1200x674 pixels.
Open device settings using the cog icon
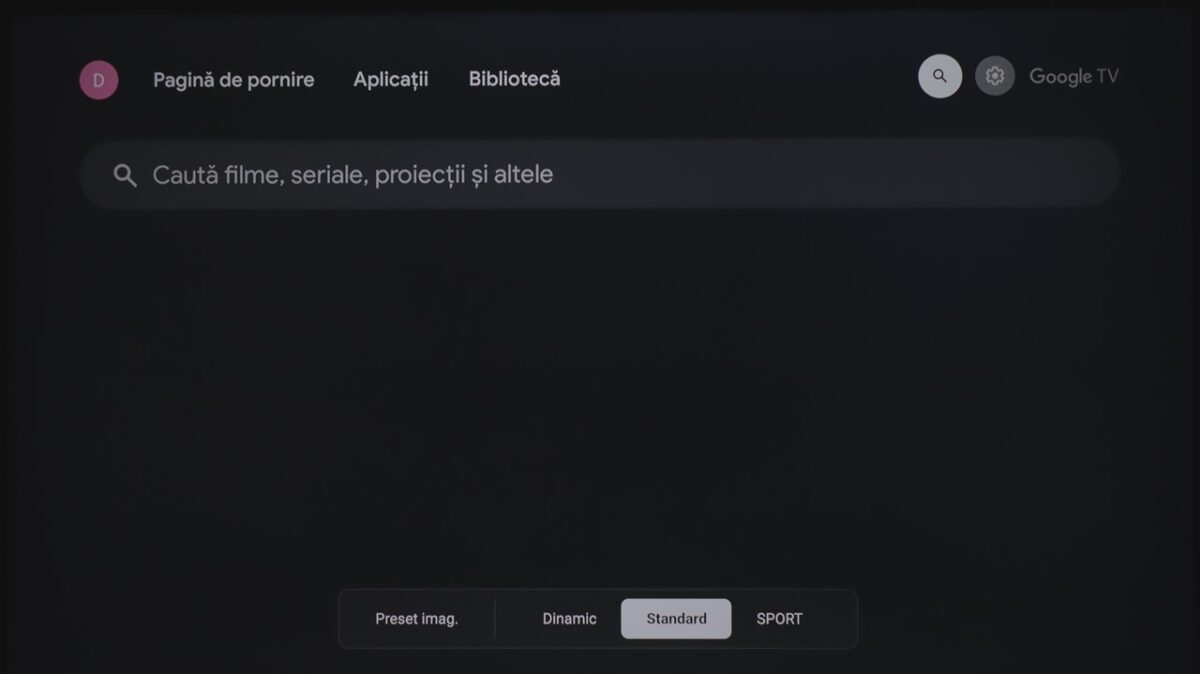(994, 76)
